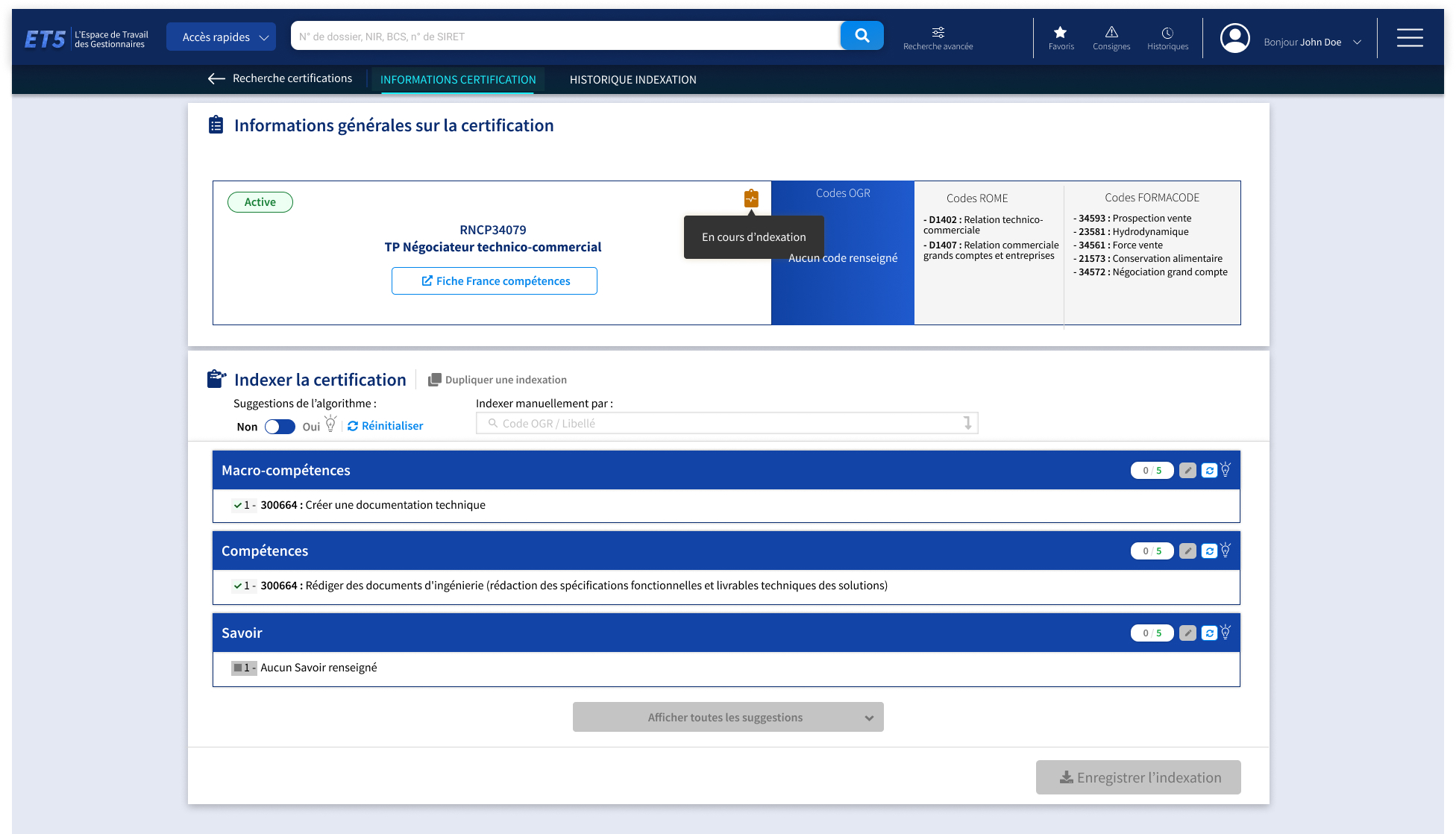Screen dimensions: 1456x834
Task: Toggle checkmark for Créer une documentation technique
Action: (x=238, y=505)
